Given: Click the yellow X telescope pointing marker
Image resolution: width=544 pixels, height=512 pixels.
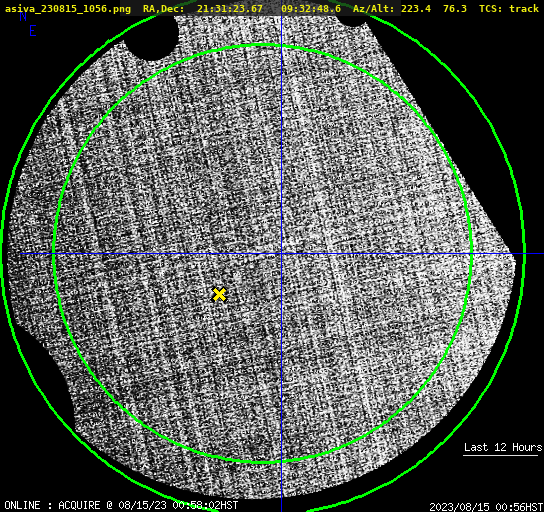Looking at the screenshot, I should 219,295.
